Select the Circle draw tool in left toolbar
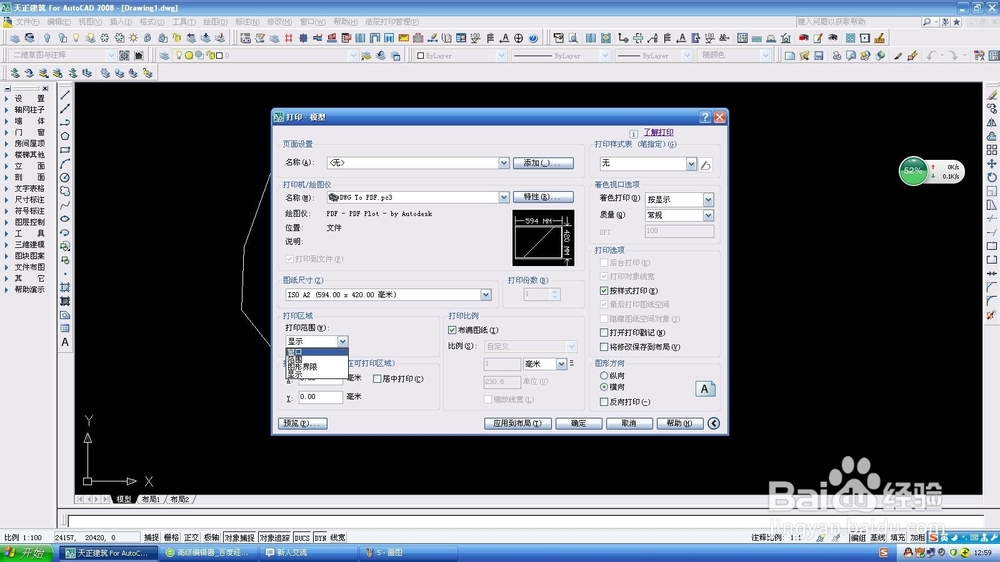This screenshot has width=1000, height=562. (x=65, y=177)
